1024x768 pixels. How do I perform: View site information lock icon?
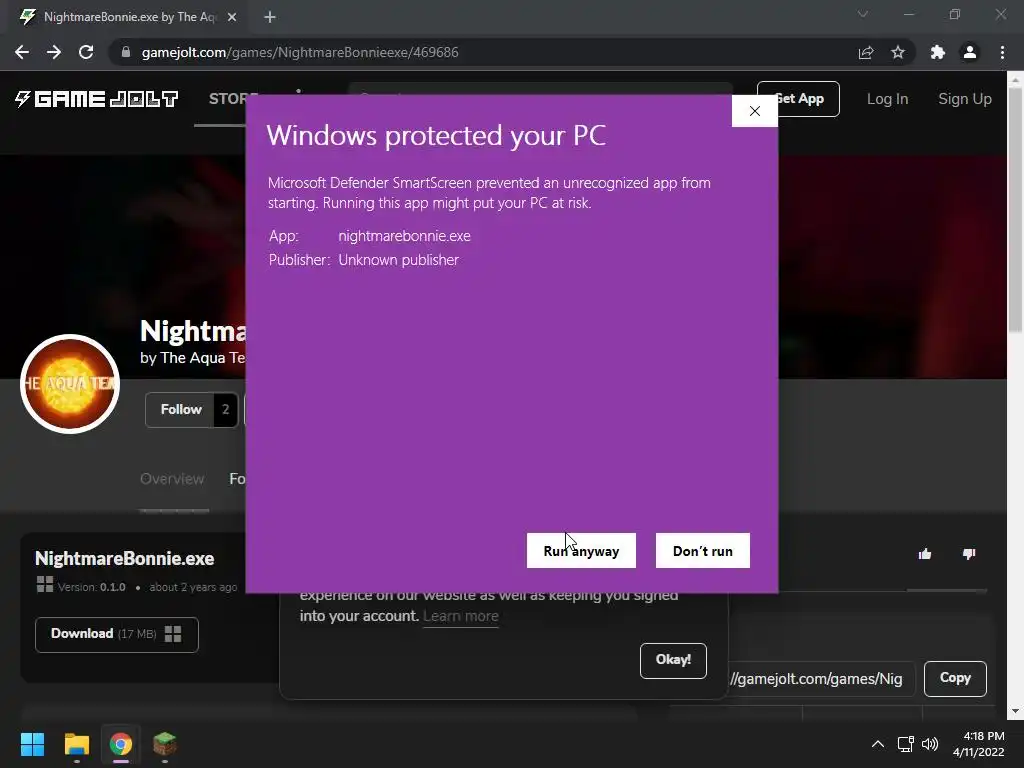126,52
